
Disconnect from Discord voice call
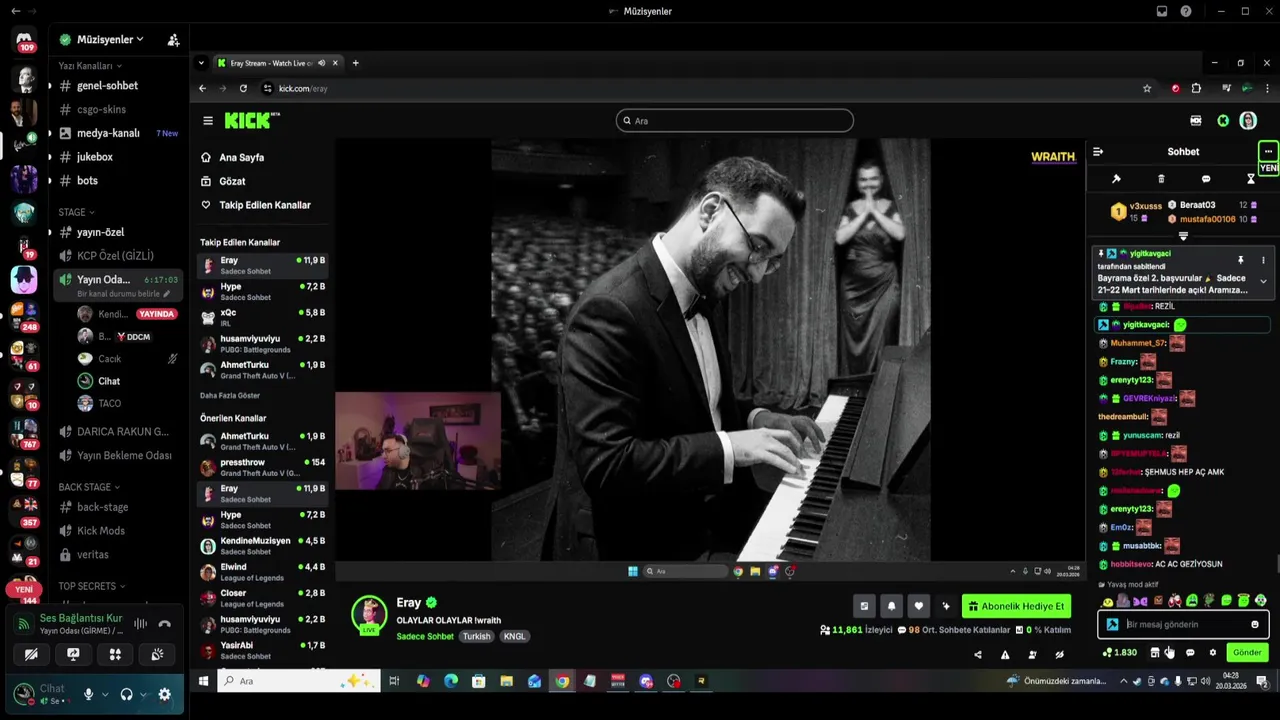[x=164, y=624]
